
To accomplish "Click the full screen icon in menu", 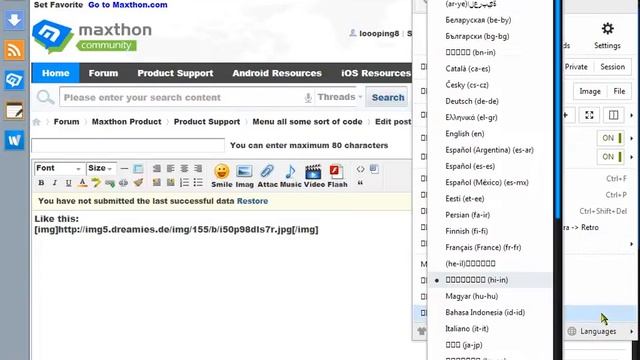I will (x=589, y=115).
